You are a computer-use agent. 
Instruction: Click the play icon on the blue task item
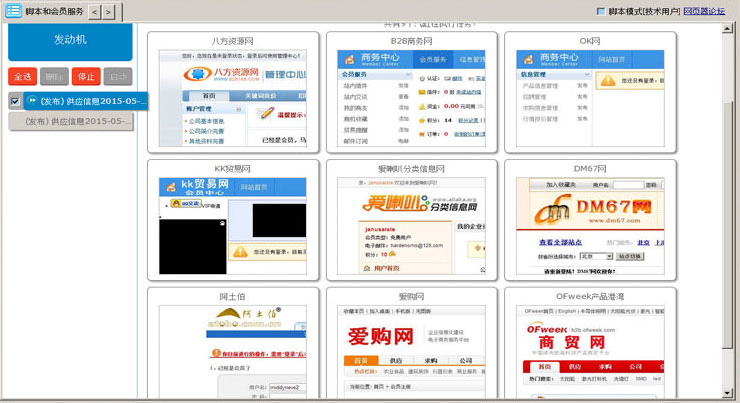click(32, 101)
